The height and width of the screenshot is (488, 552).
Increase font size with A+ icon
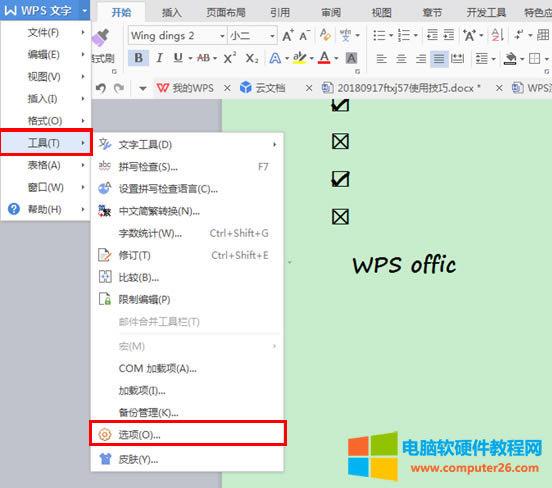[x=288, y=35]
